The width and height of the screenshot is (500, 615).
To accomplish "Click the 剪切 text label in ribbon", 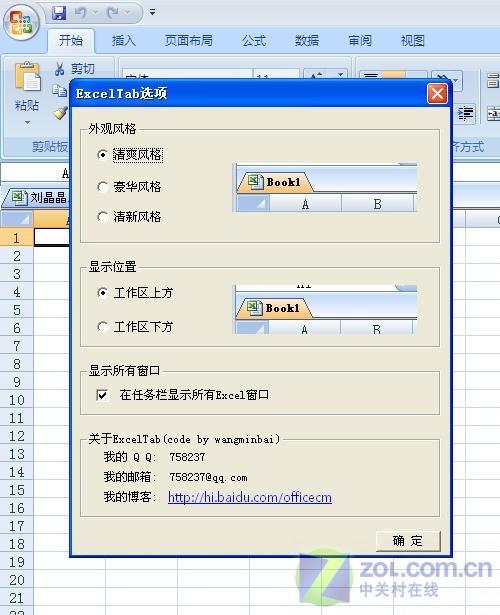I will point(83,69).
